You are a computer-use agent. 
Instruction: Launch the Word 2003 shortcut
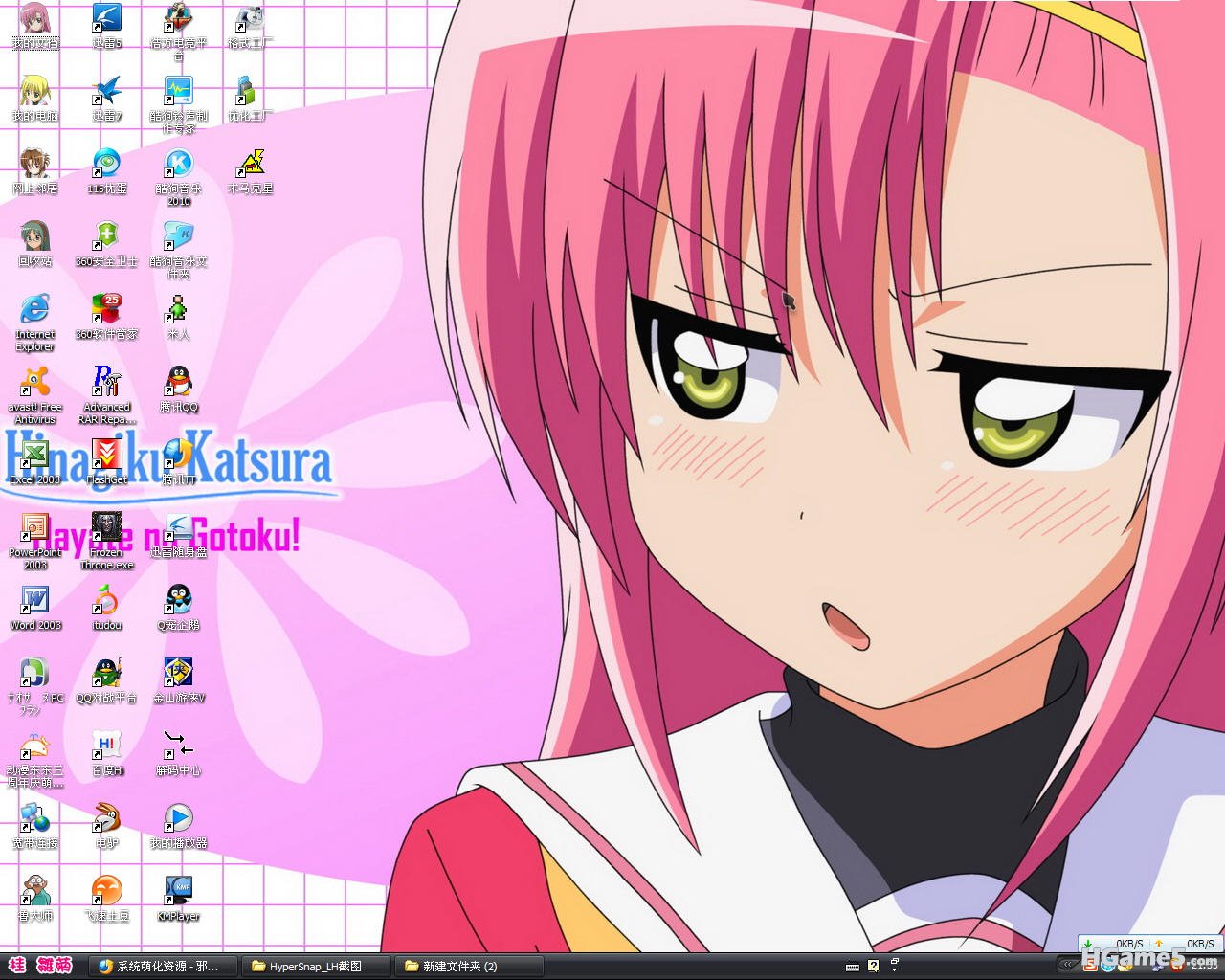pos(34,601)
